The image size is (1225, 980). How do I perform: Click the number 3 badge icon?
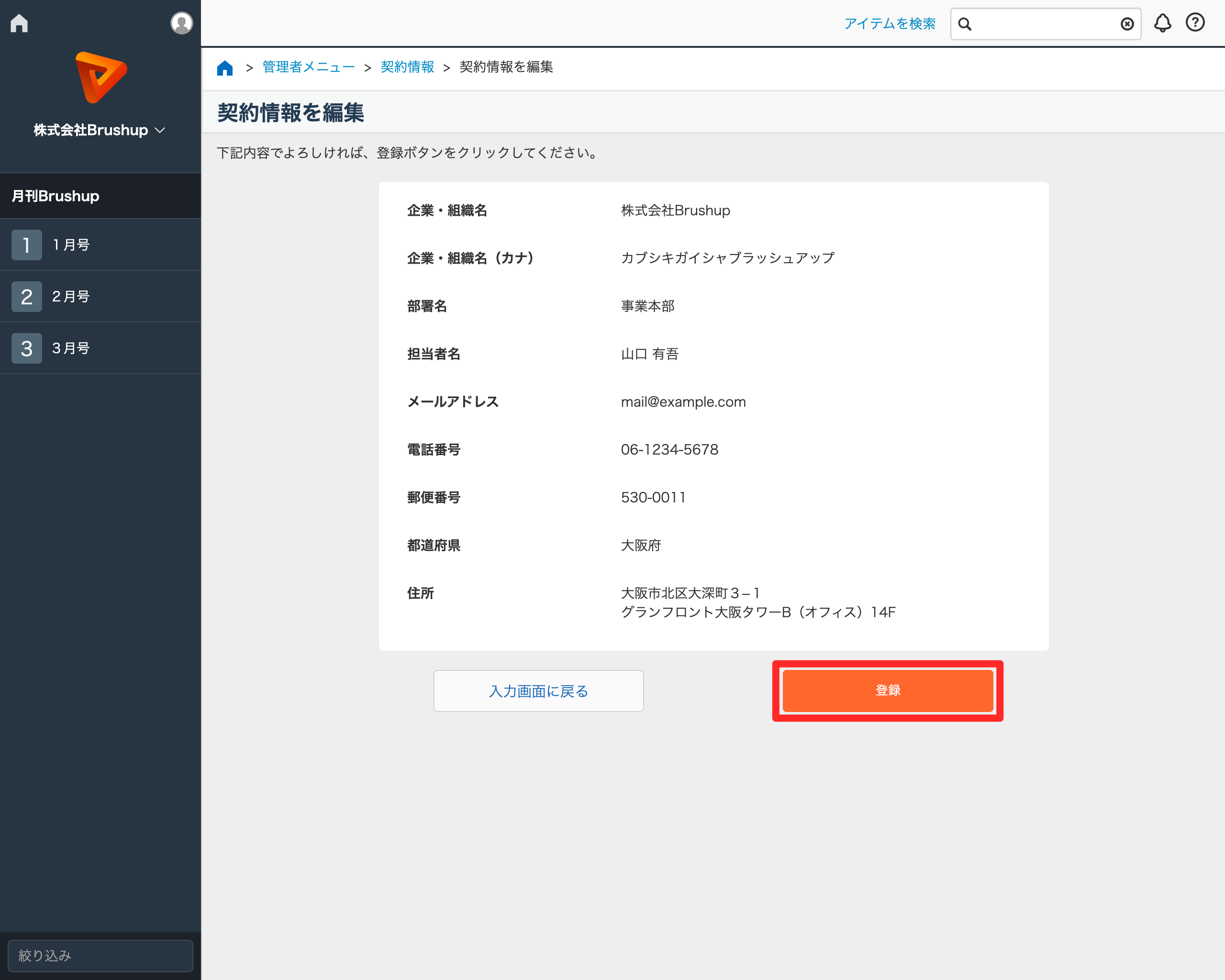coord(27,348)
